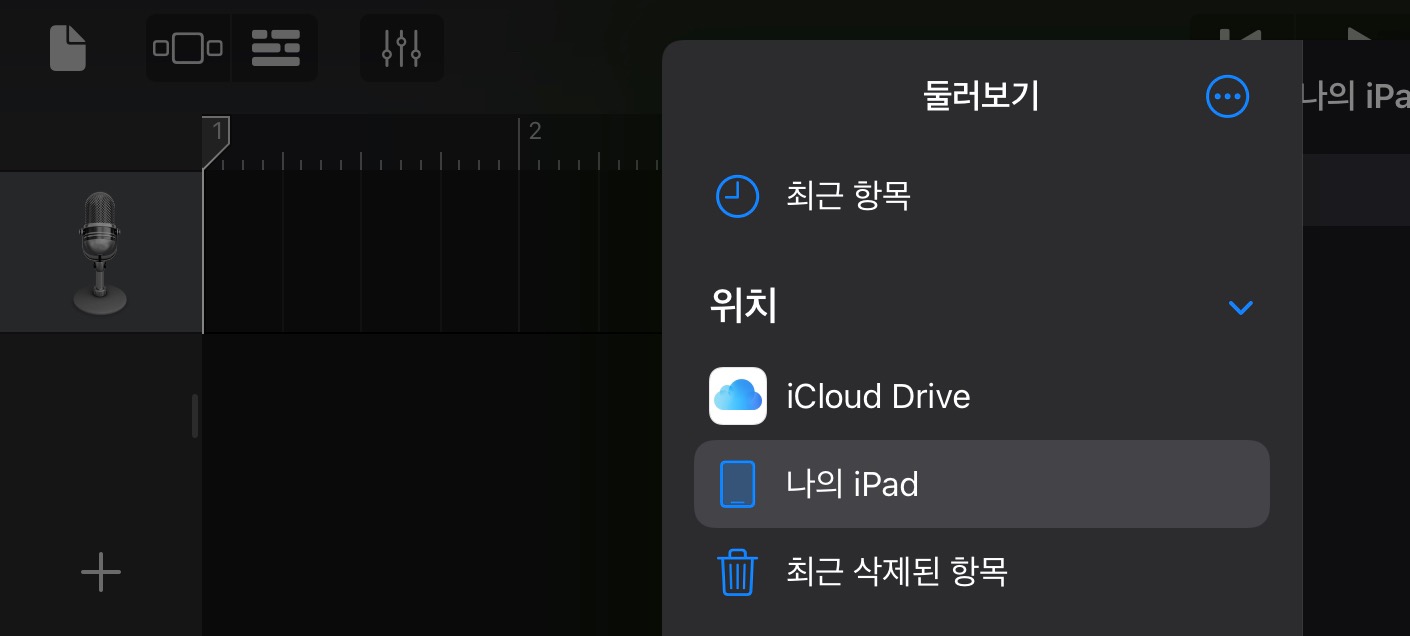The height and width of the screenshot is (636, 1410).
Task: Click the bar 1 playhead marker on ruler
Action: coord(216,142)
